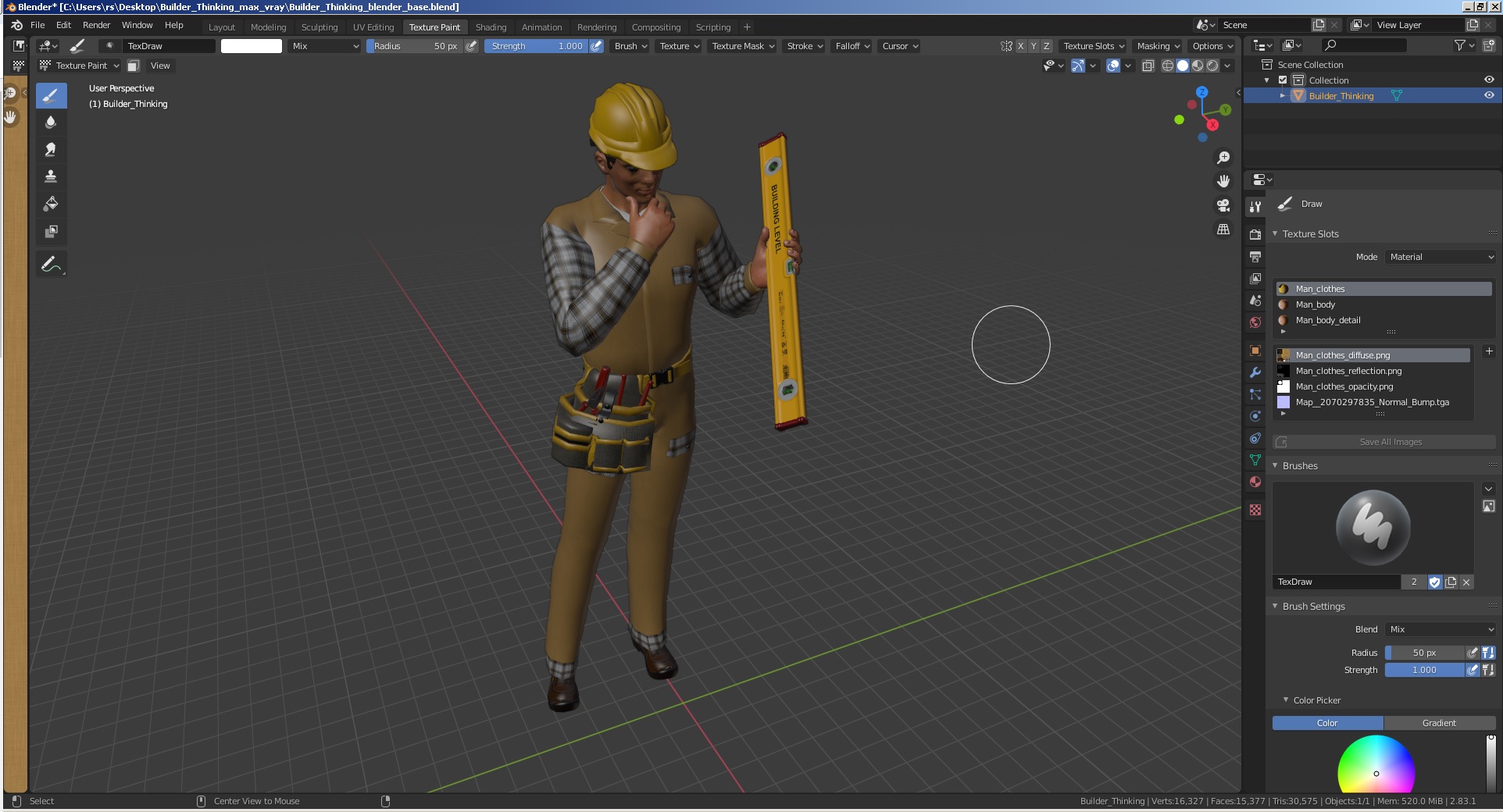Open the File menu
This screenshot has height=812, width=1503.
pyautogui.click(x=37, y=25)
